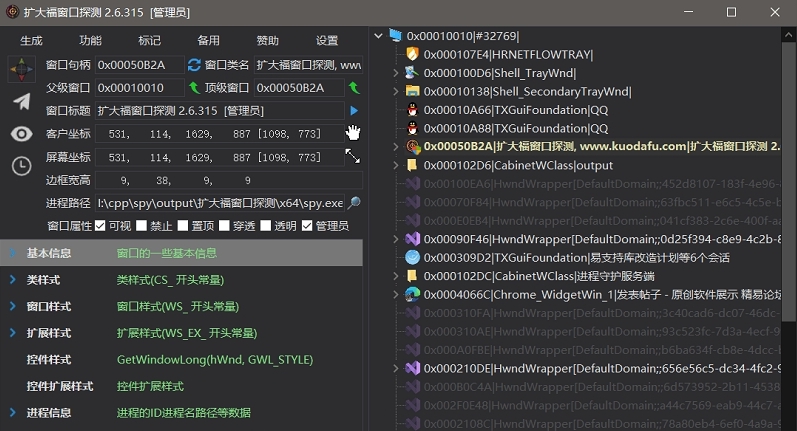Screen dimensions: 797x431
Task: Expand the Shell_SecondaryTrayWnd node
Action: pyautogui.click(x=396, y=91)
